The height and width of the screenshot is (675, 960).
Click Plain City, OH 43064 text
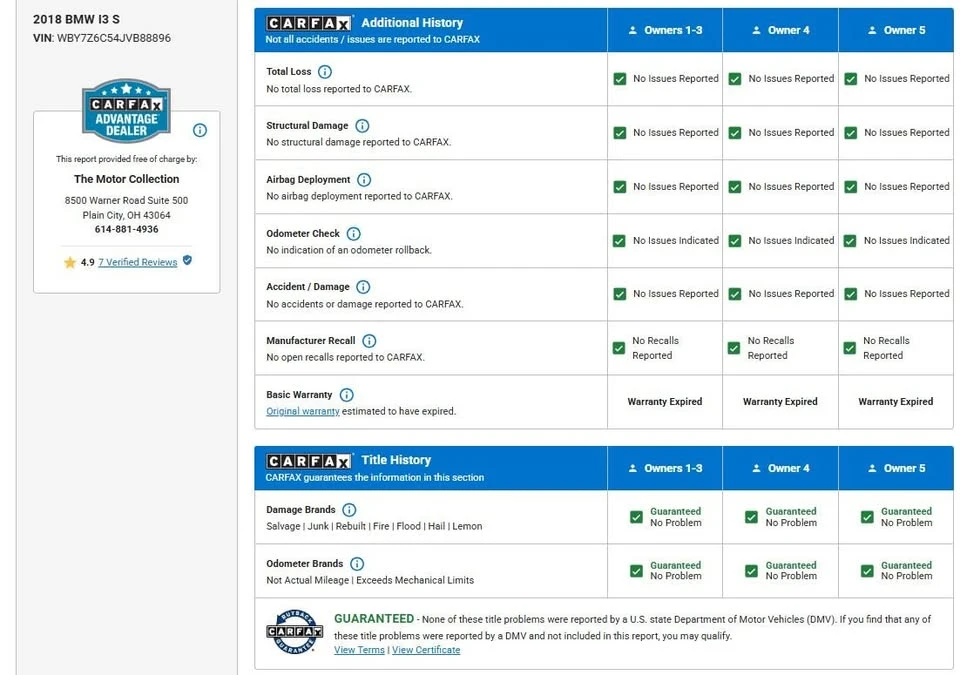[x=127, y=215]
